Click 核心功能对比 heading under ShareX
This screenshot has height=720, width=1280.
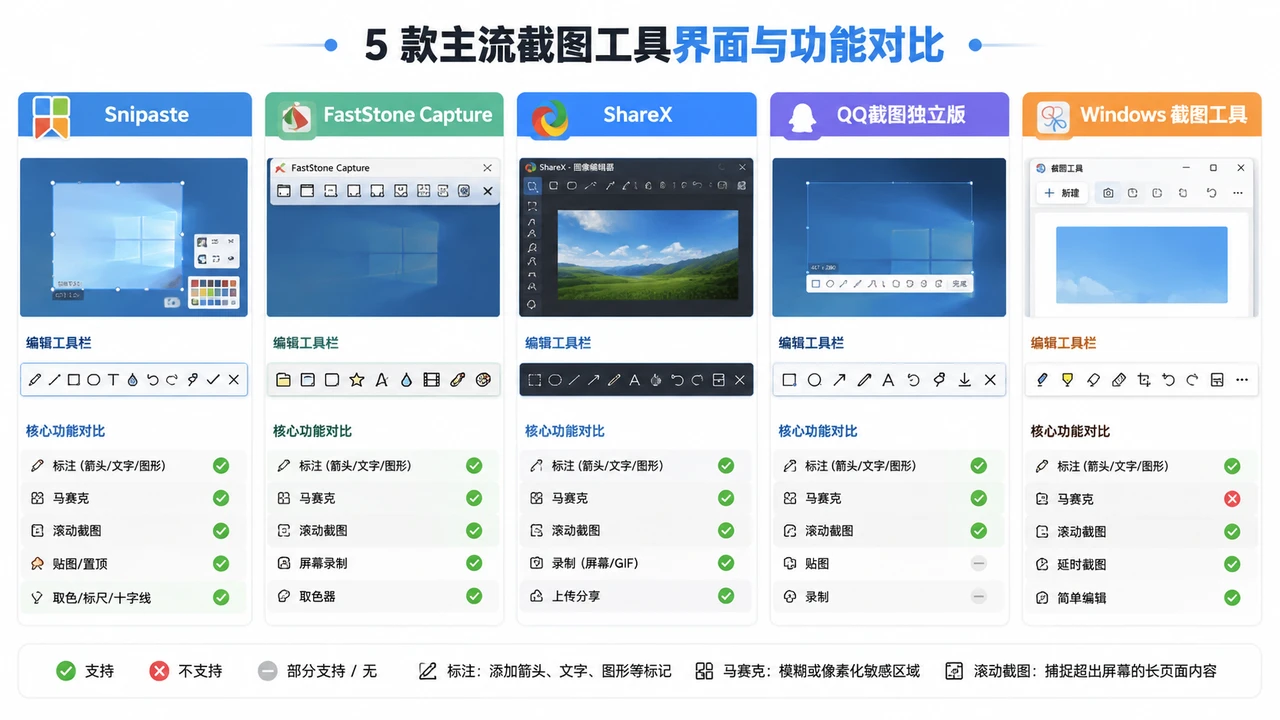click(565, 431)
